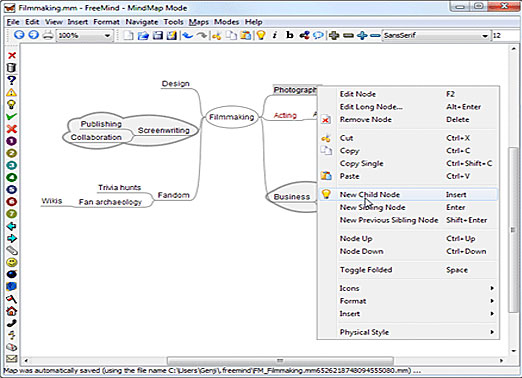Choose Toggle Folded in context menu
522x378 pixels.
point(408,270)
